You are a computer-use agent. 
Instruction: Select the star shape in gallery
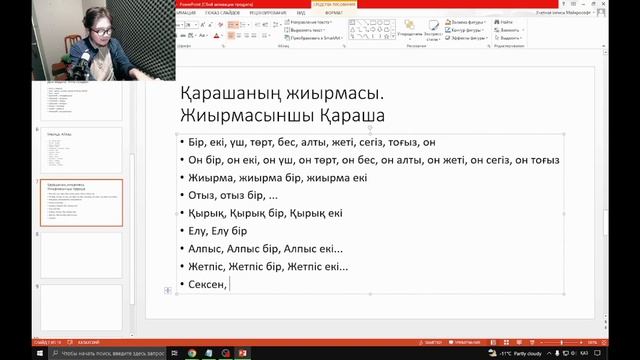click(x=386, y=37)
